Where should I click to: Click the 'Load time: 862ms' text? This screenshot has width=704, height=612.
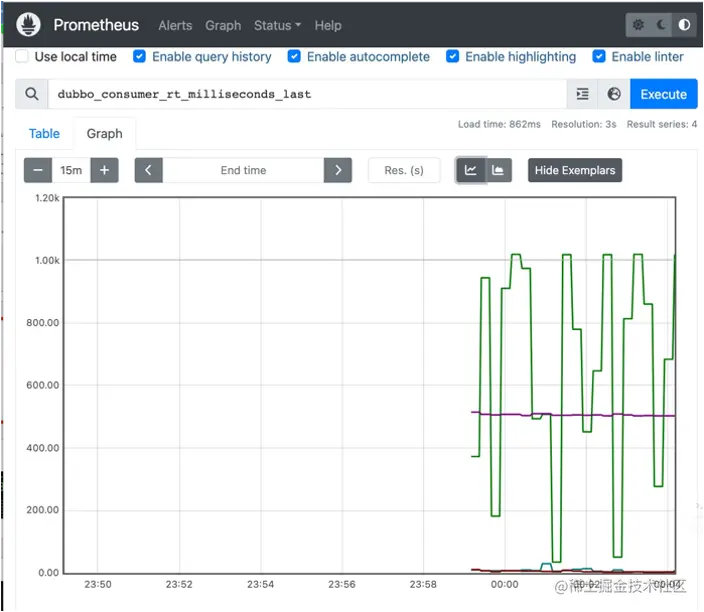(x=499, y=124)
